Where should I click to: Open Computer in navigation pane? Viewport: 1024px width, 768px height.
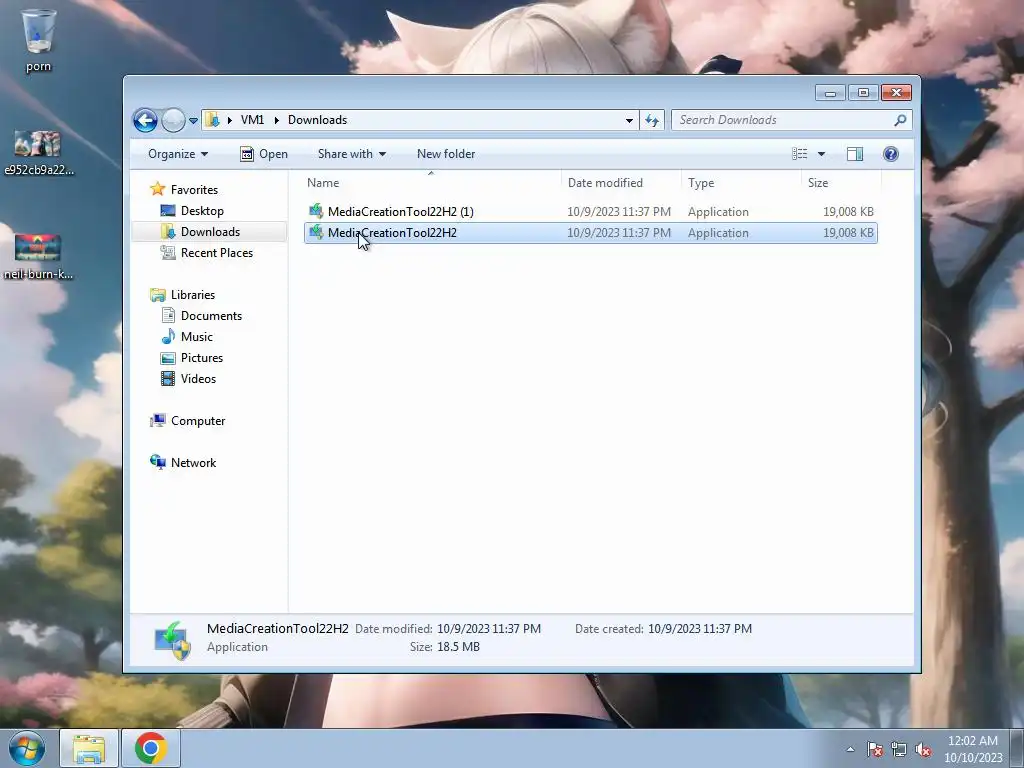(x=198, y=421)
